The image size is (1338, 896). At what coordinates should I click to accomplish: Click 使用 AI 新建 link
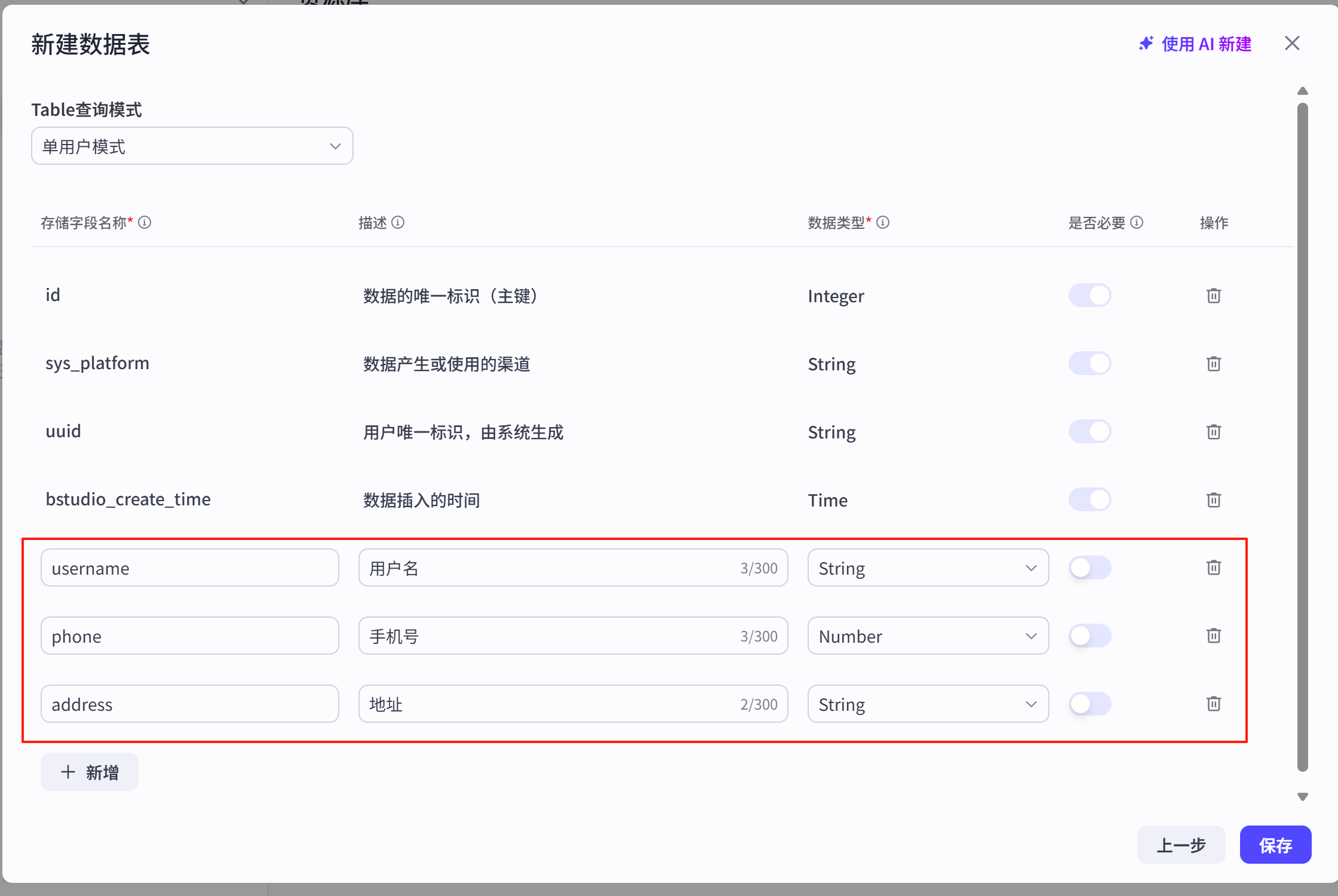1195,44
